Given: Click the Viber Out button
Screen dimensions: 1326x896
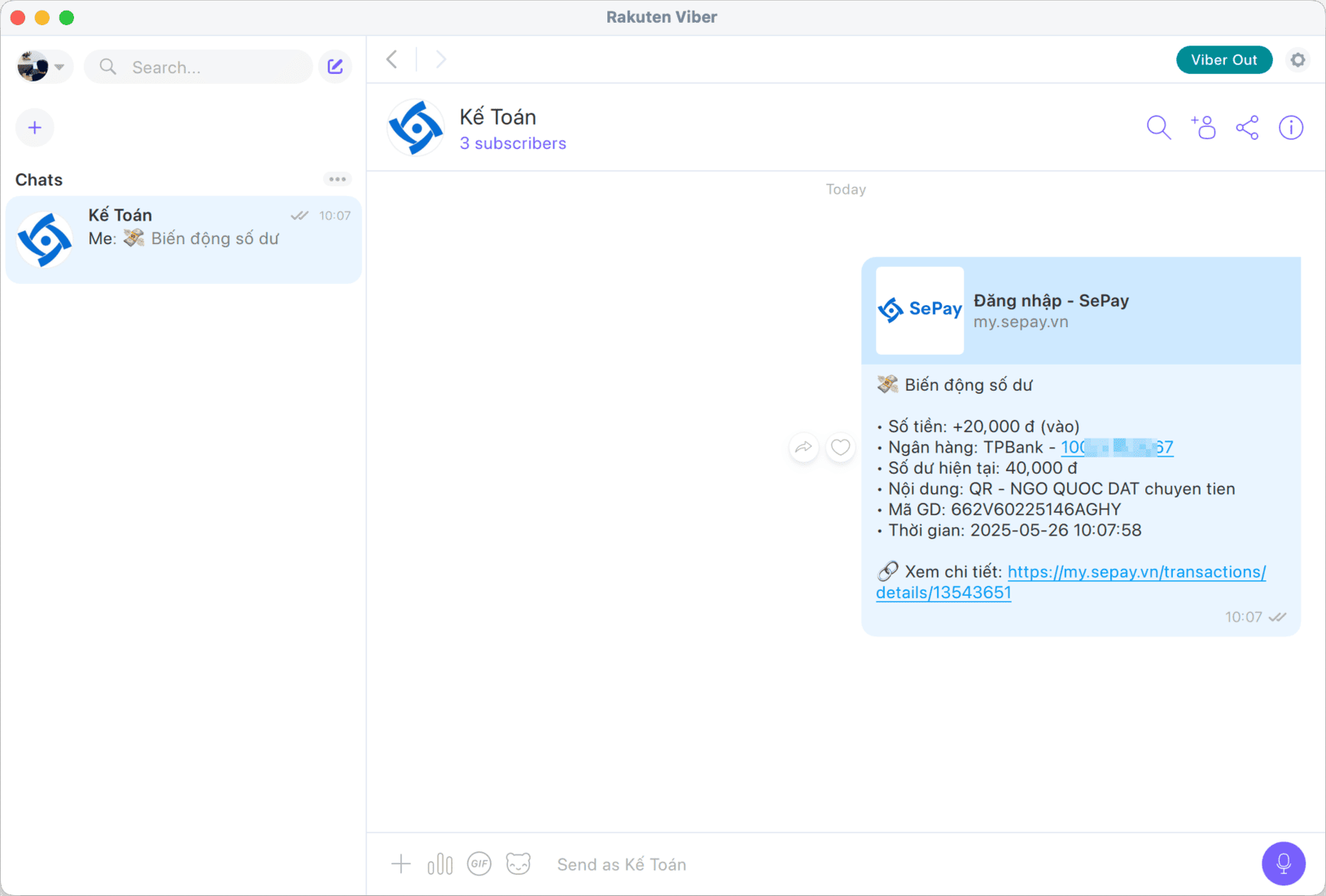Looking at the screenshot, I should click(x=1223, y=59).
